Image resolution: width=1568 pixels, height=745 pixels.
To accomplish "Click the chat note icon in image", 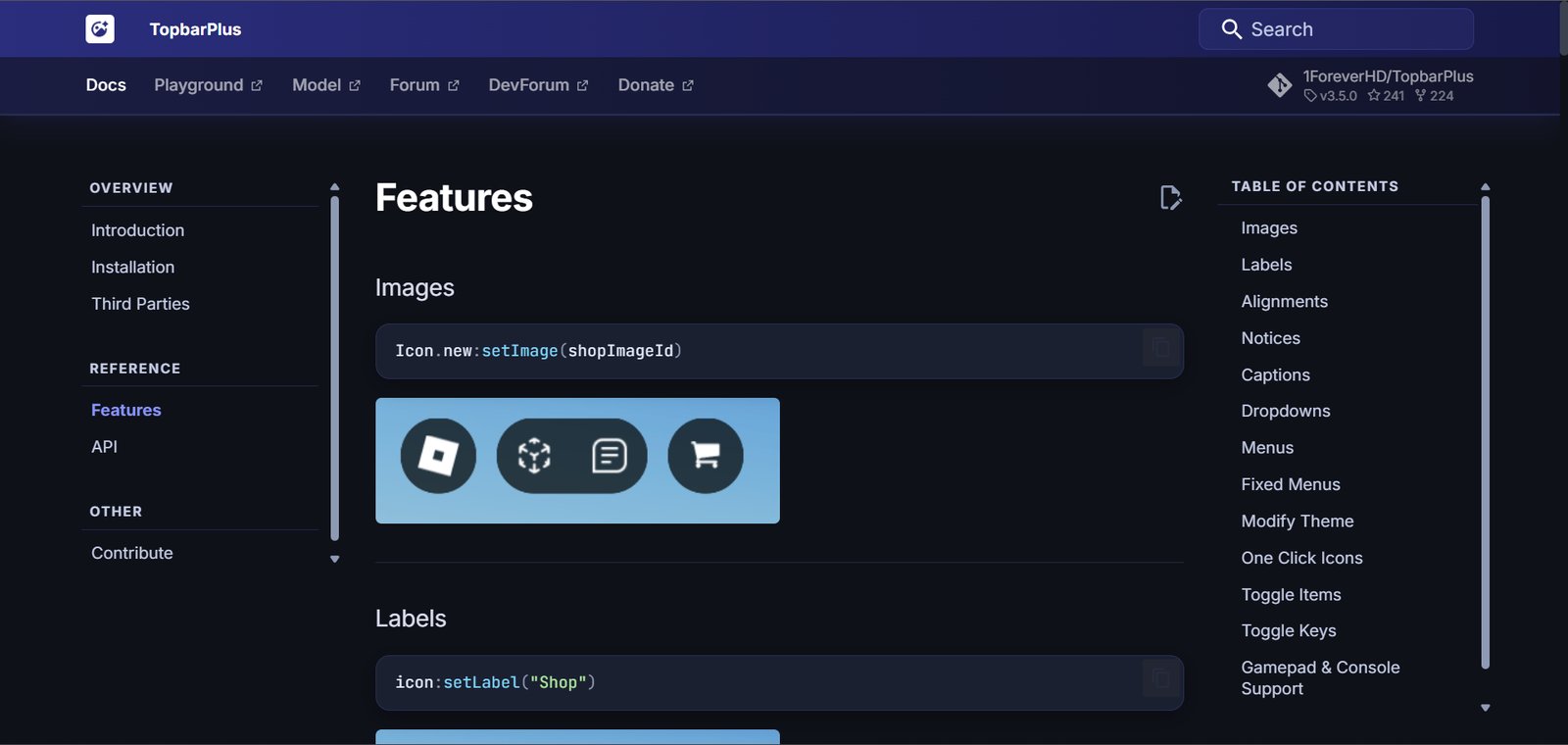I will point(610,456).
